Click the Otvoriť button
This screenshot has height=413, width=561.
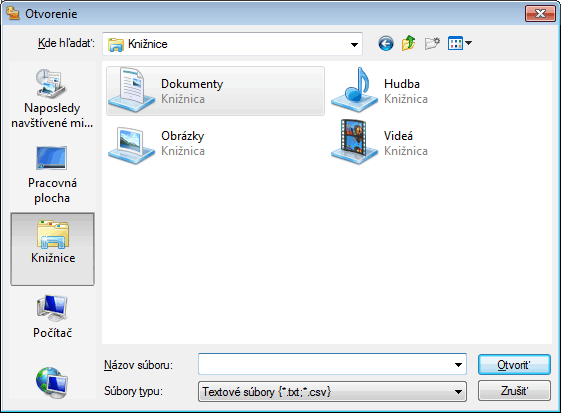pyautogui.click(x=514, y=365)
